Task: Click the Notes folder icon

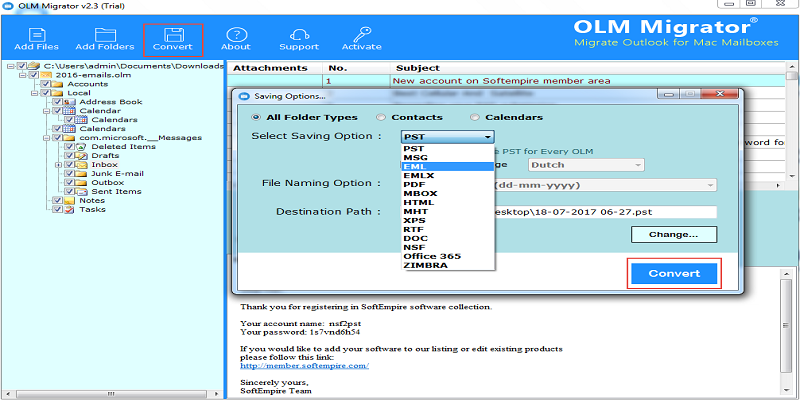Action: pyautogui.click(x=69, y=201)
